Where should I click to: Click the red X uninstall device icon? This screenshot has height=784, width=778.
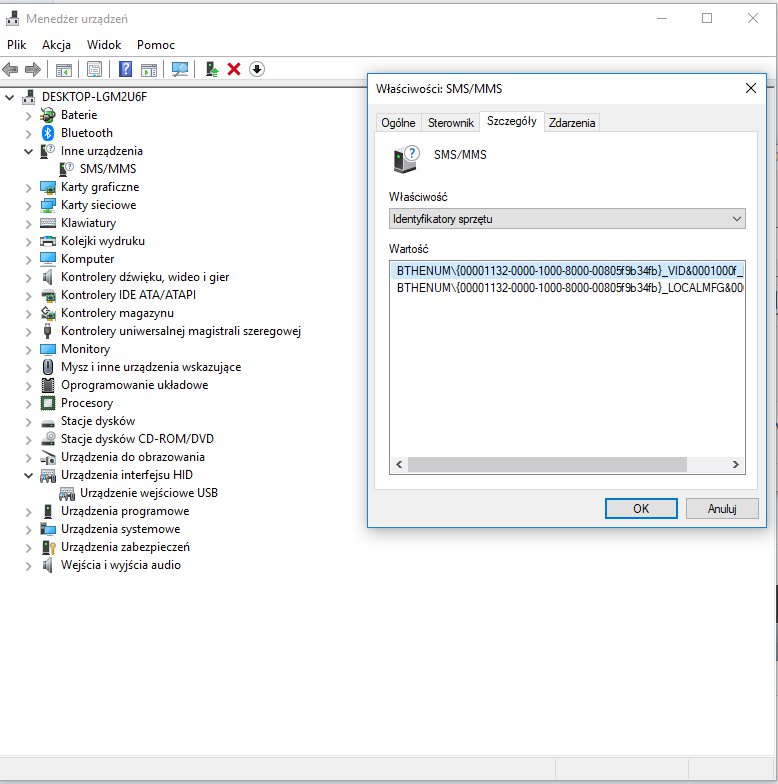(234, 70)
